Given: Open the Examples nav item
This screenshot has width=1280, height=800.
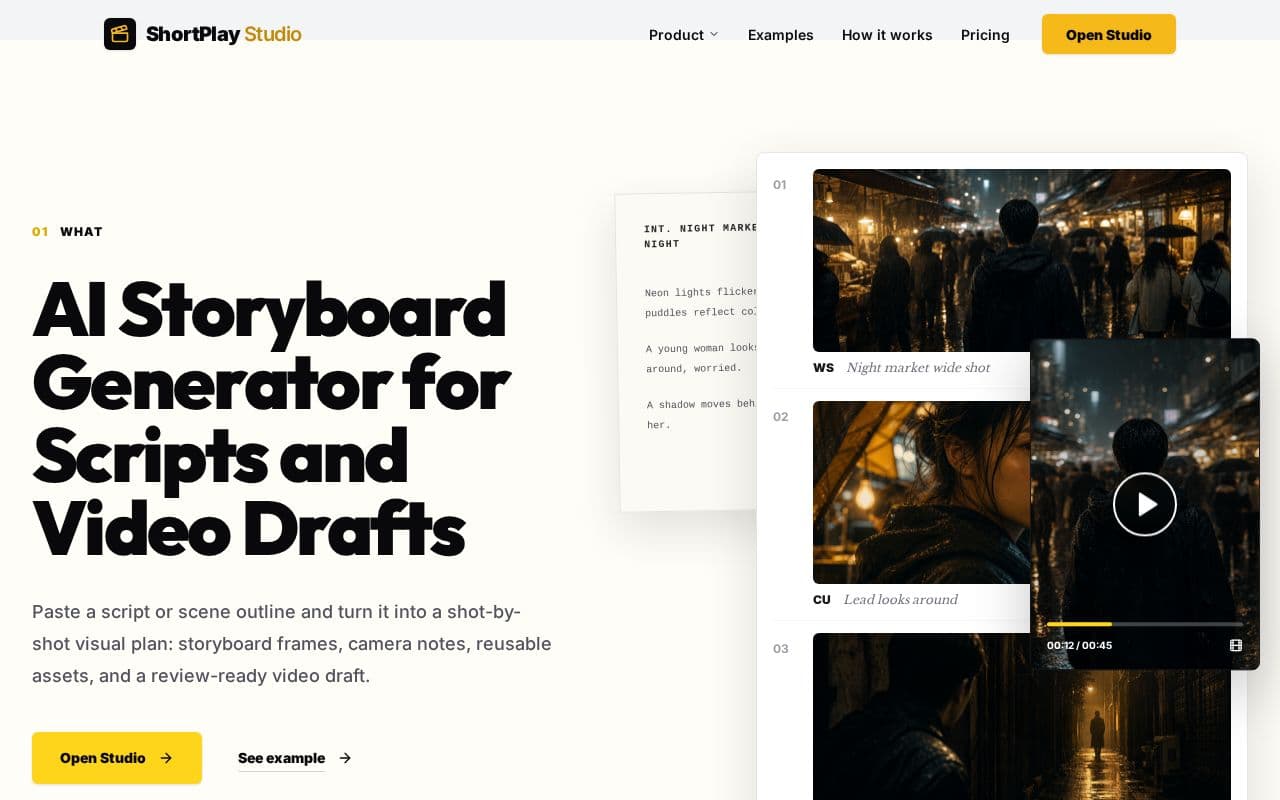Looking at the screenshot, I should click(781, 35).
